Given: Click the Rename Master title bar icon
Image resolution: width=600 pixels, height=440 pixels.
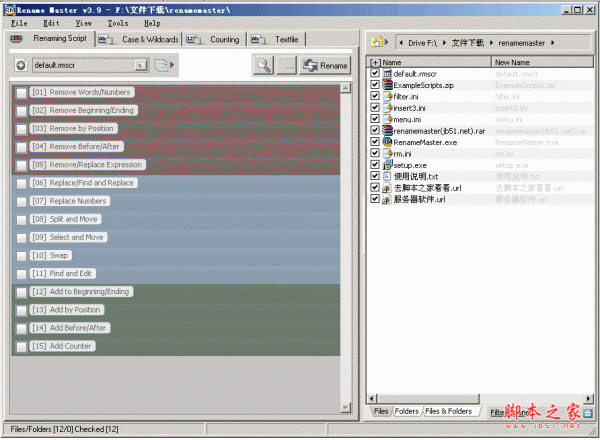Looking at the screenshot, I should pyautogui.click(x=10, y=10).
